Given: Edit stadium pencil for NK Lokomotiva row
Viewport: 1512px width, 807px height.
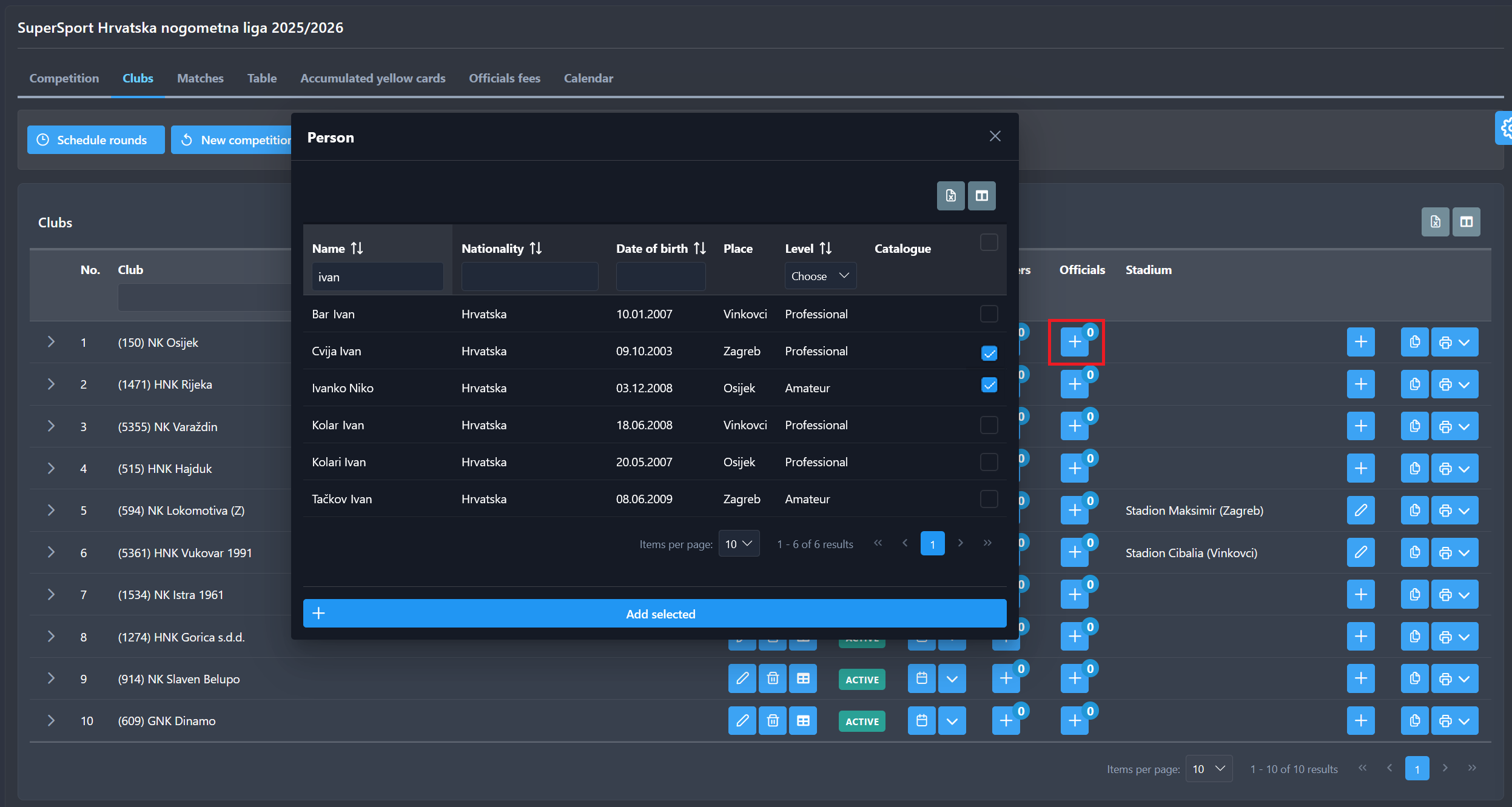Looking at the screenshot, I should click(x=1360, y=511).
